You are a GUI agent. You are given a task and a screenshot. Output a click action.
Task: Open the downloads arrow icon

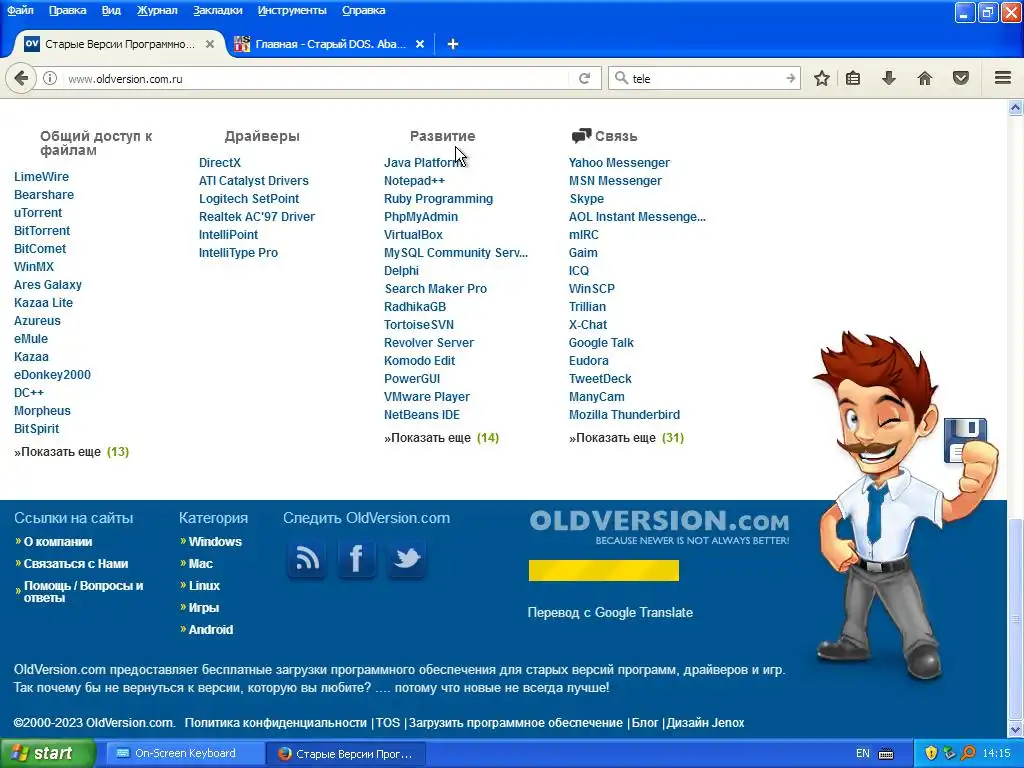pos(889,78)
